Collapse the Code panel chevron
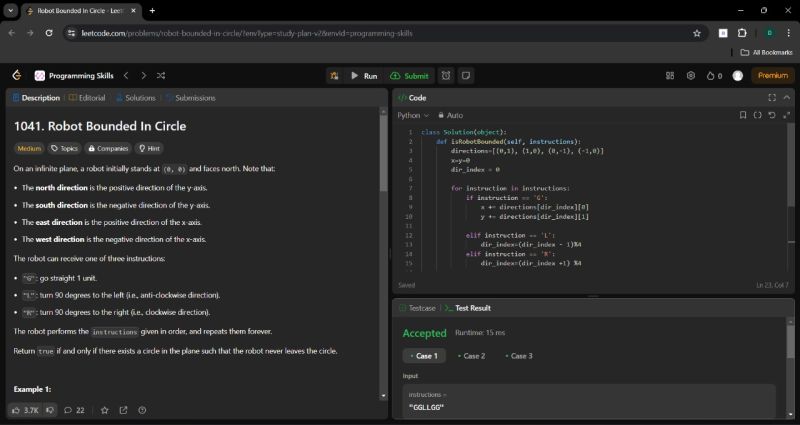The width and height of the screenshot is (800, 425). coord(787,97)
